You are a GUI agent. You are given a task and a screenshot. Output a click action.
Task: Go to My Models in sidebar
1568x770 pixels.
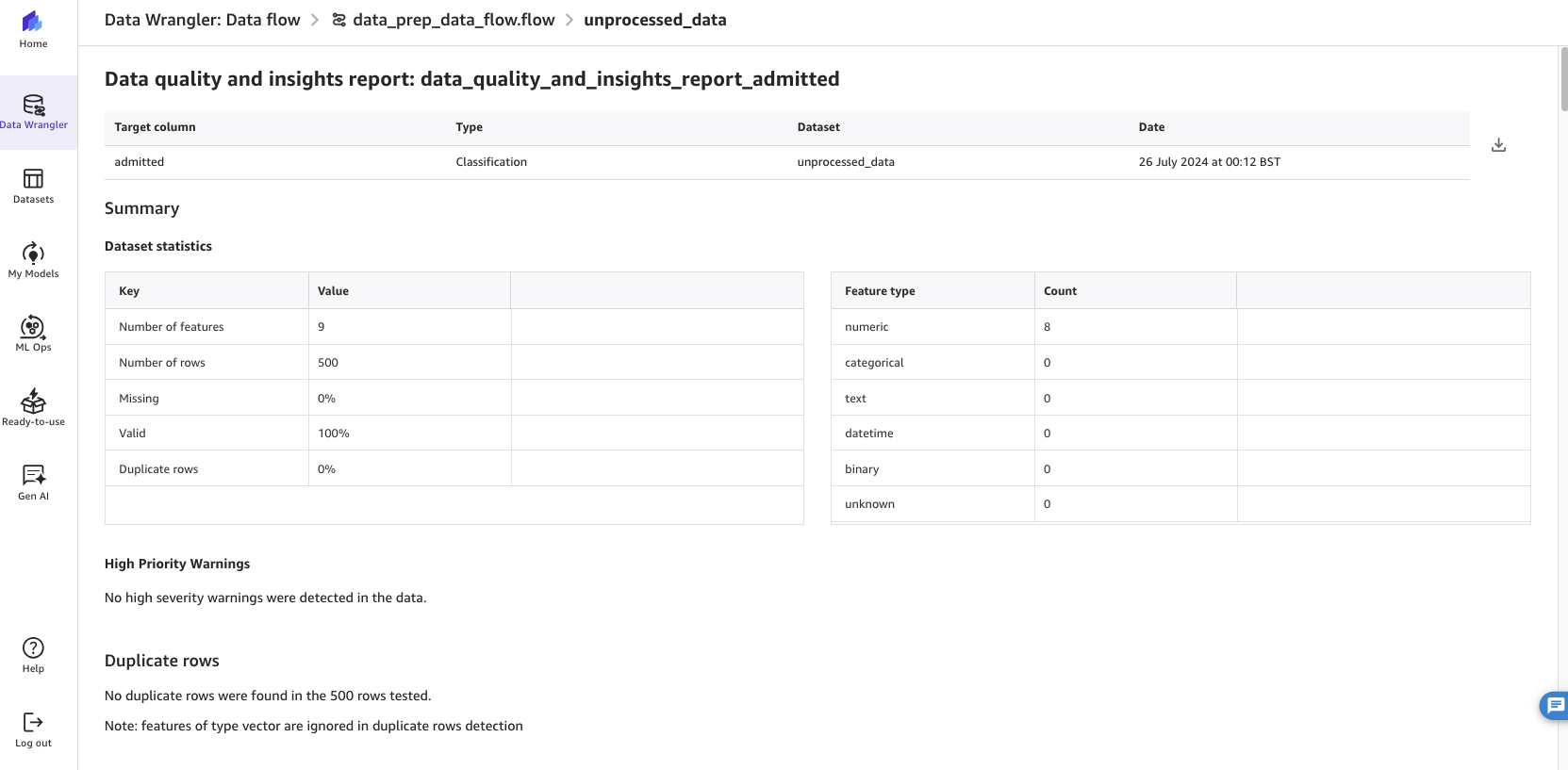(33, 260)
